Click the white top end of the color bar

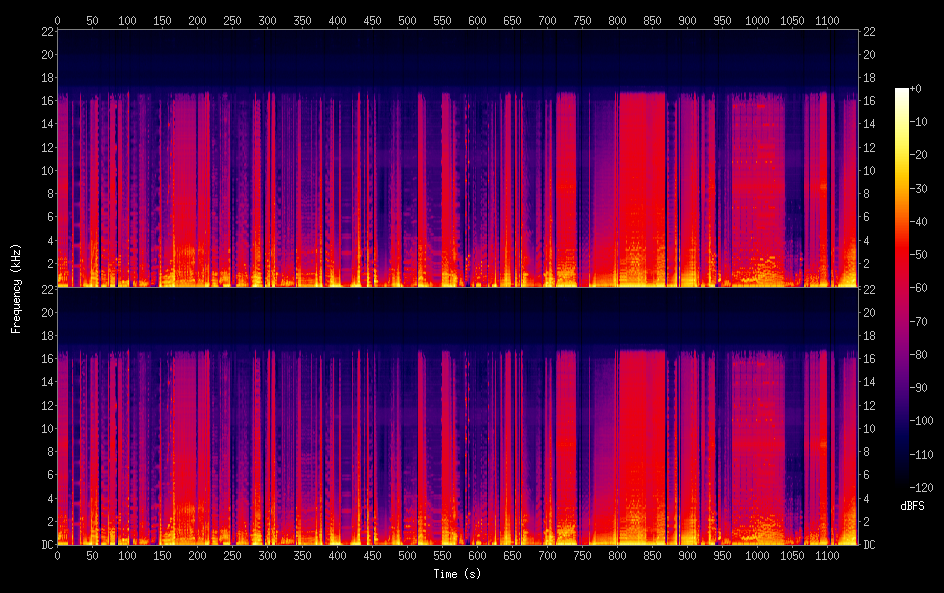[901, 92]
